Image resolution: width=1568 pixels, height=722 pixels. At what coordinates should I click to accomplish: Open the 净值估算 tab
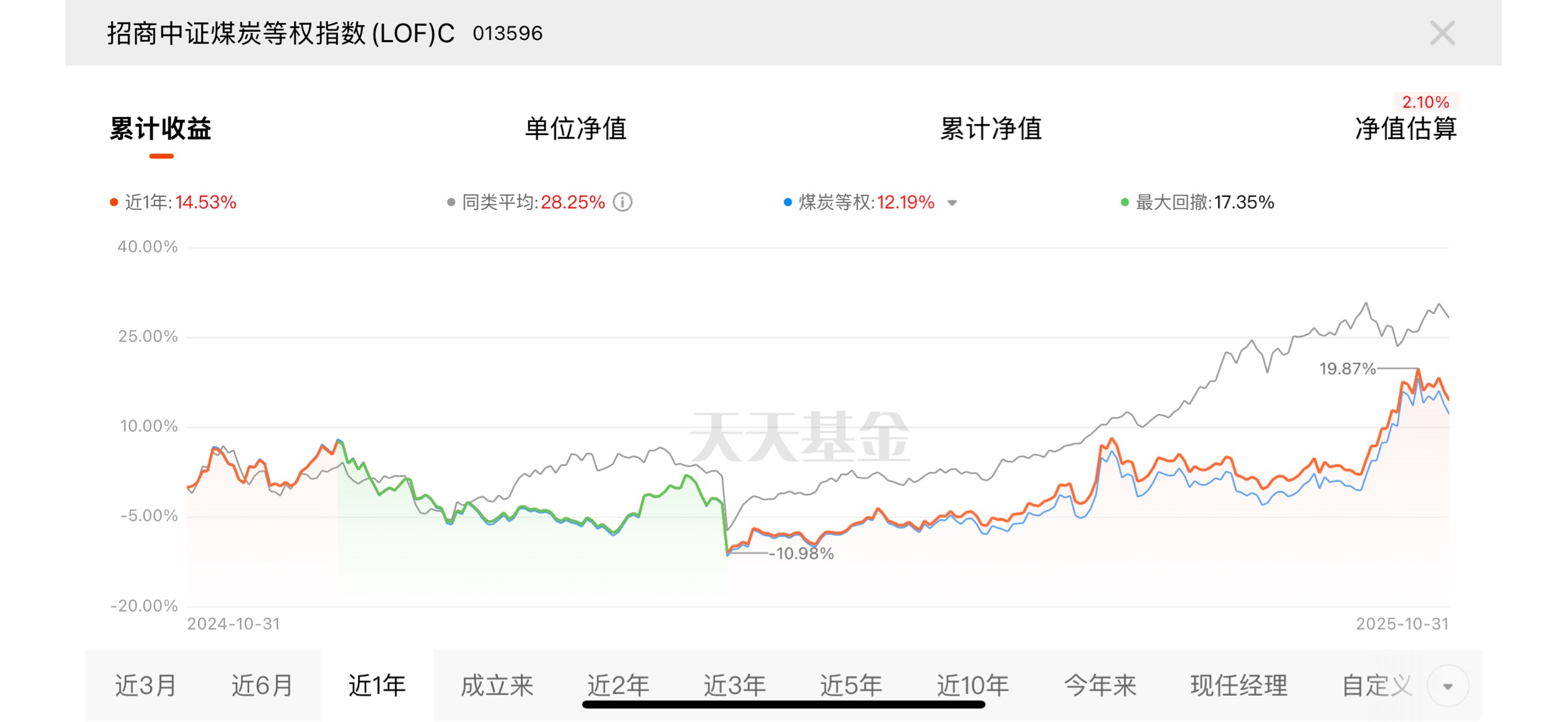tap(1405, 129)
